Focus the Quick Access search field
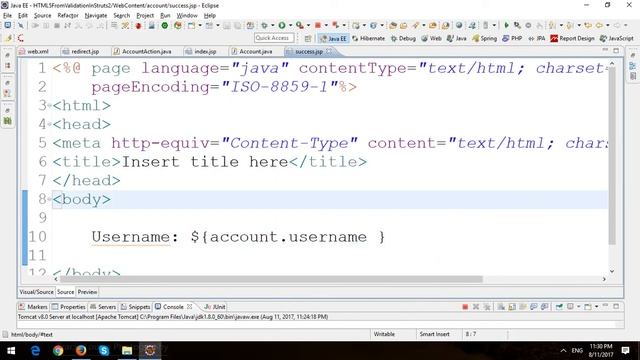Image resolution: width=640 pixels, height=360 pixels. [x=274, y=38]
